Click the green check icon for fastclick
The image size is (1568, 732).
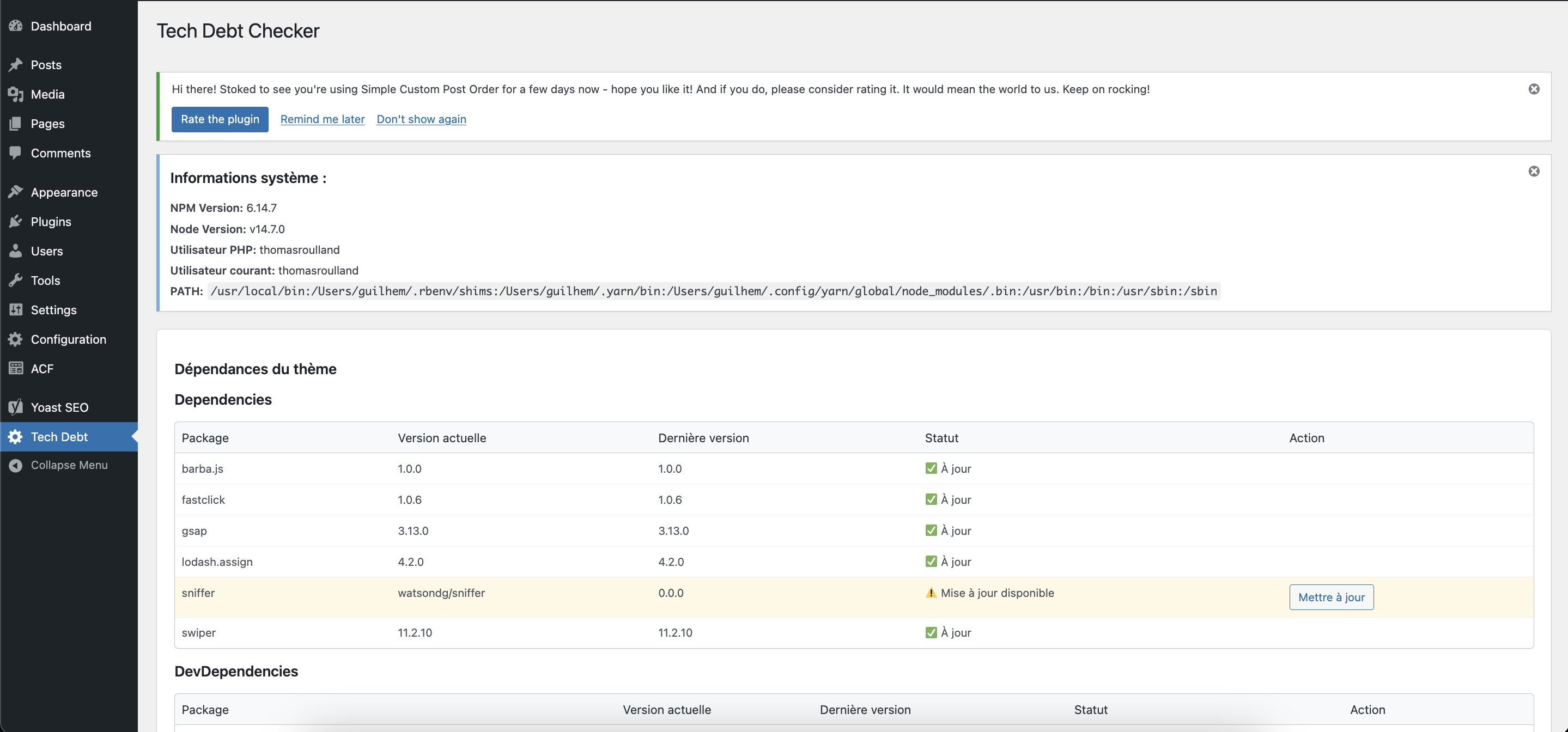coord(931,499)
